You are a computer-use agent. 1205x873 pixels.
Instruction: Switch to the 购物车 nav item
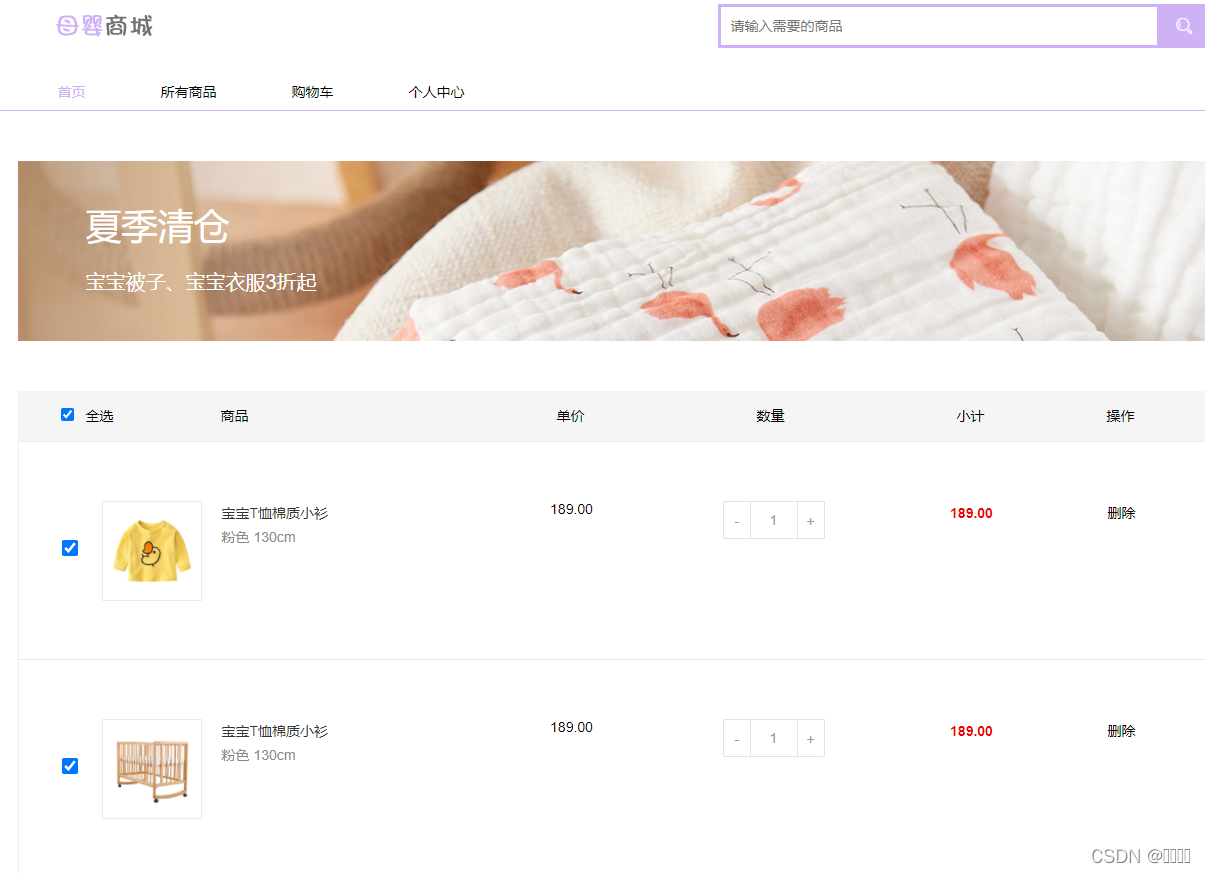tap(312, 91)
